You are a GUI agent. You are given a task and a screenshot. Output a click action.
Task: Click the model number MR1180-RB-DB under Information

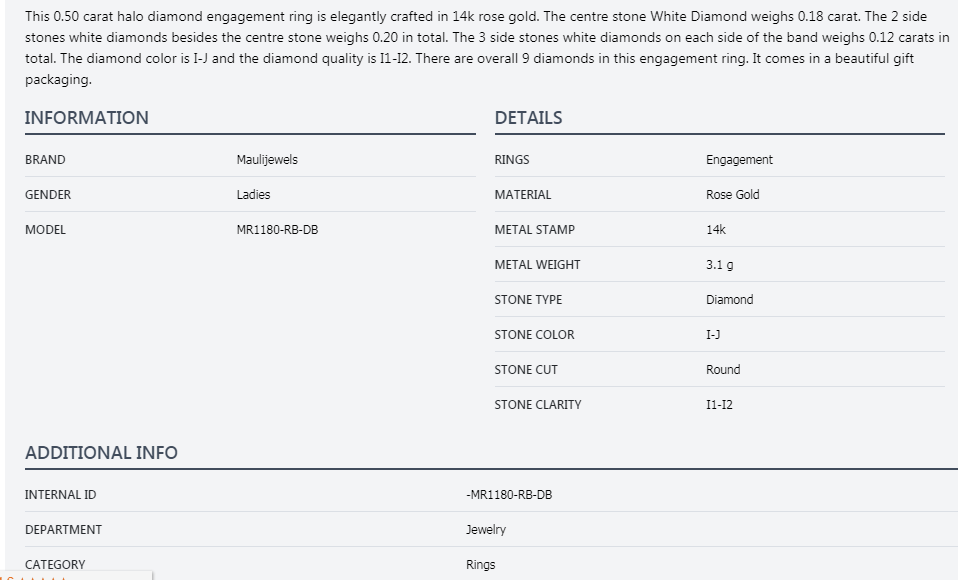click(278, 230)
